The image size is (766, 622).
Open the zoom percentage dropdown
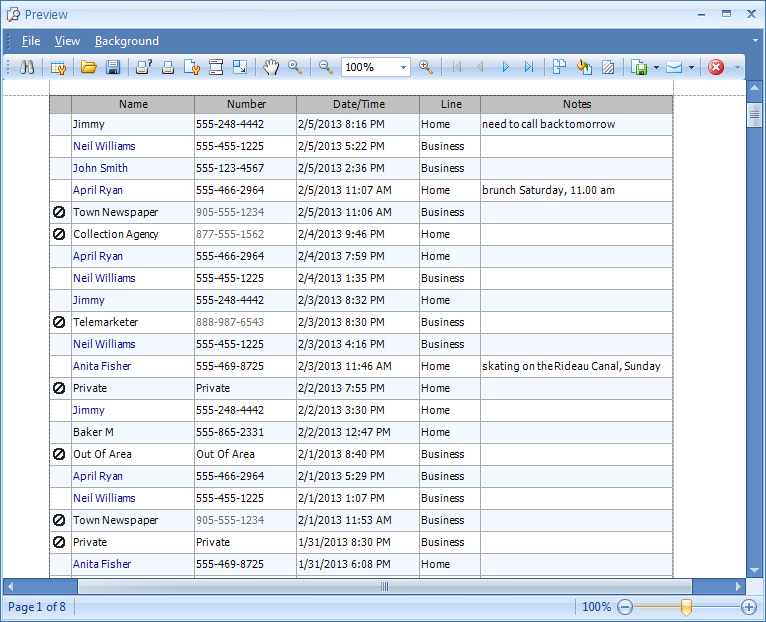(x=404, y=67)
